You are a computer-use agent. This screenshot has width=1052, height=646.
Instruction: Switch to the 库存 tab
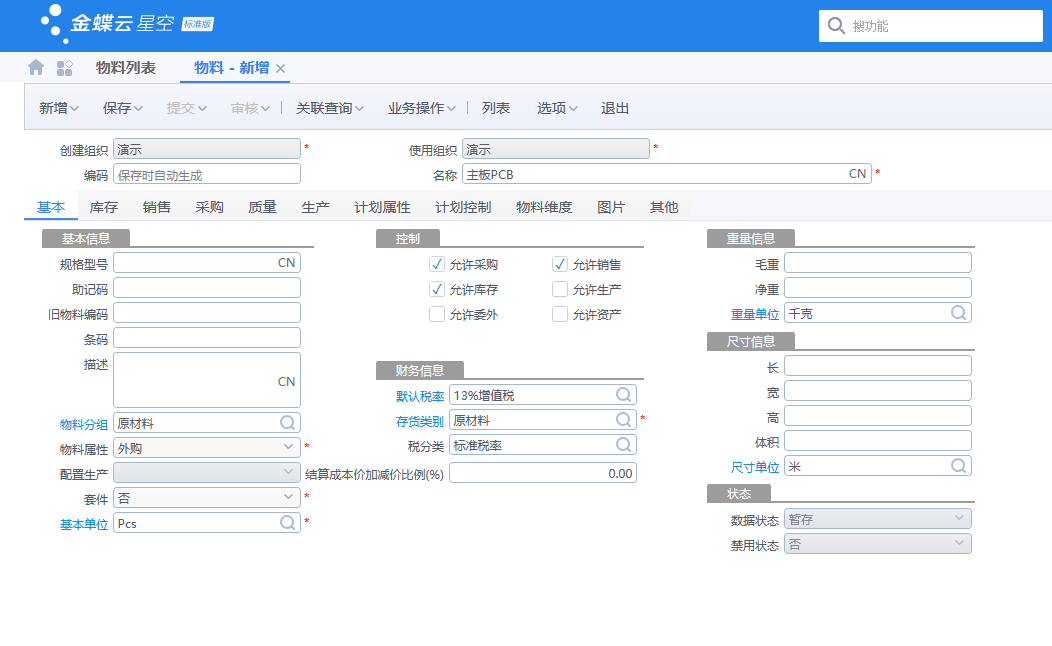click(x=104, y=207)
